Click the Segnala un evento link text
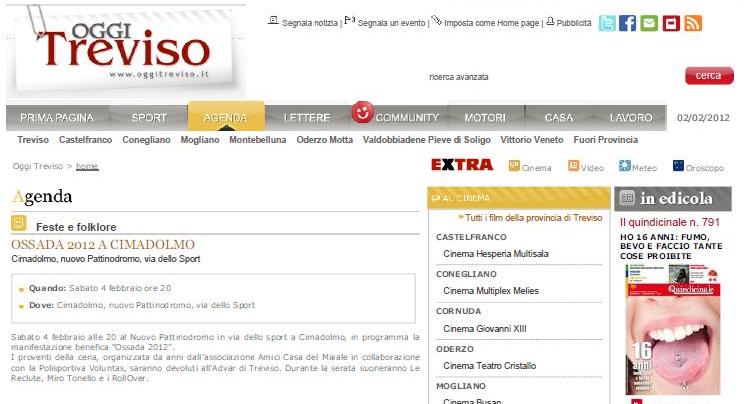Screen dimensions: 748x404 392,23
